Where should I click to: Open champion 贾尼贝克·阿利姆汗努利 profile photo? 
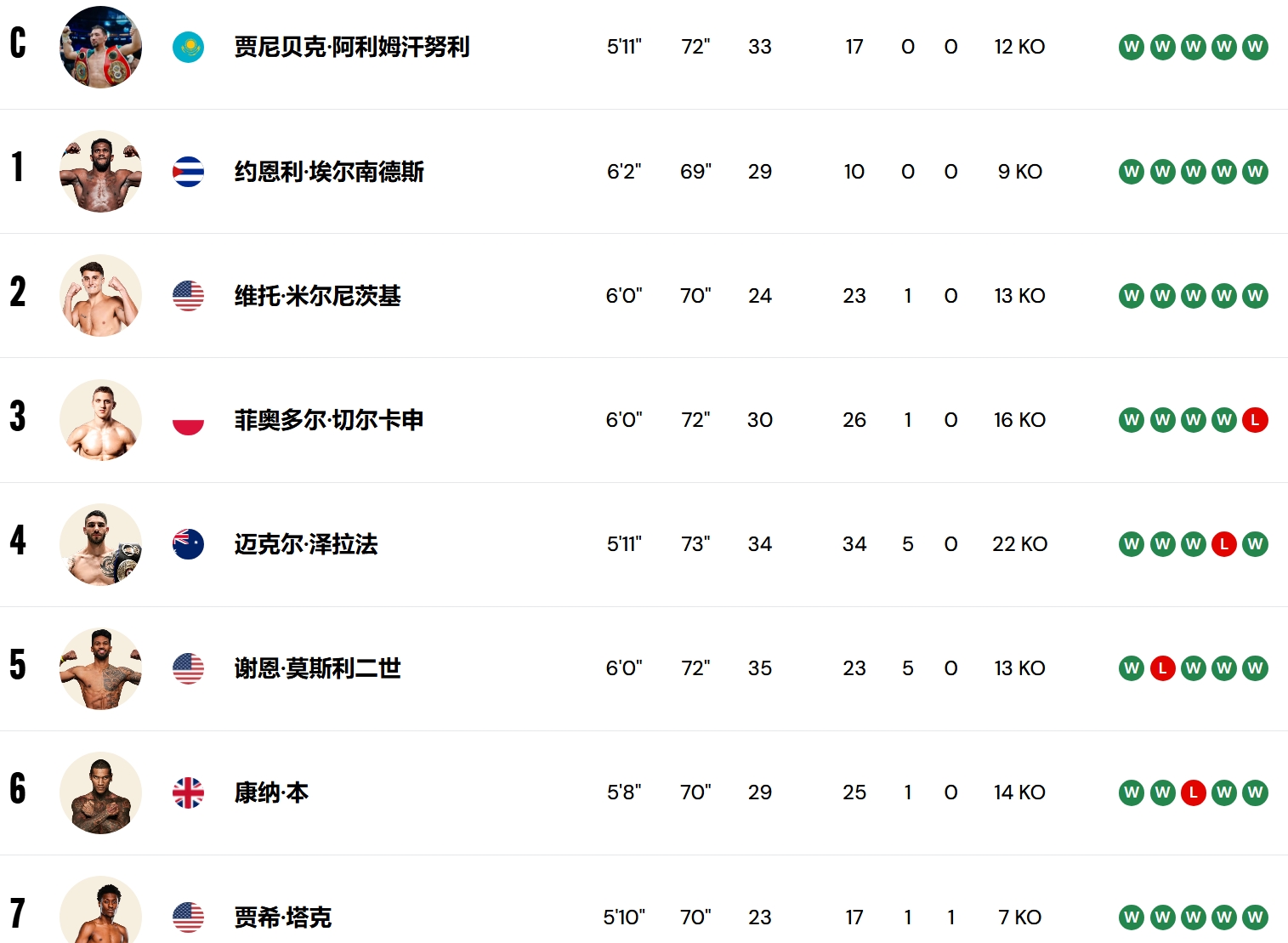[100, 47]
